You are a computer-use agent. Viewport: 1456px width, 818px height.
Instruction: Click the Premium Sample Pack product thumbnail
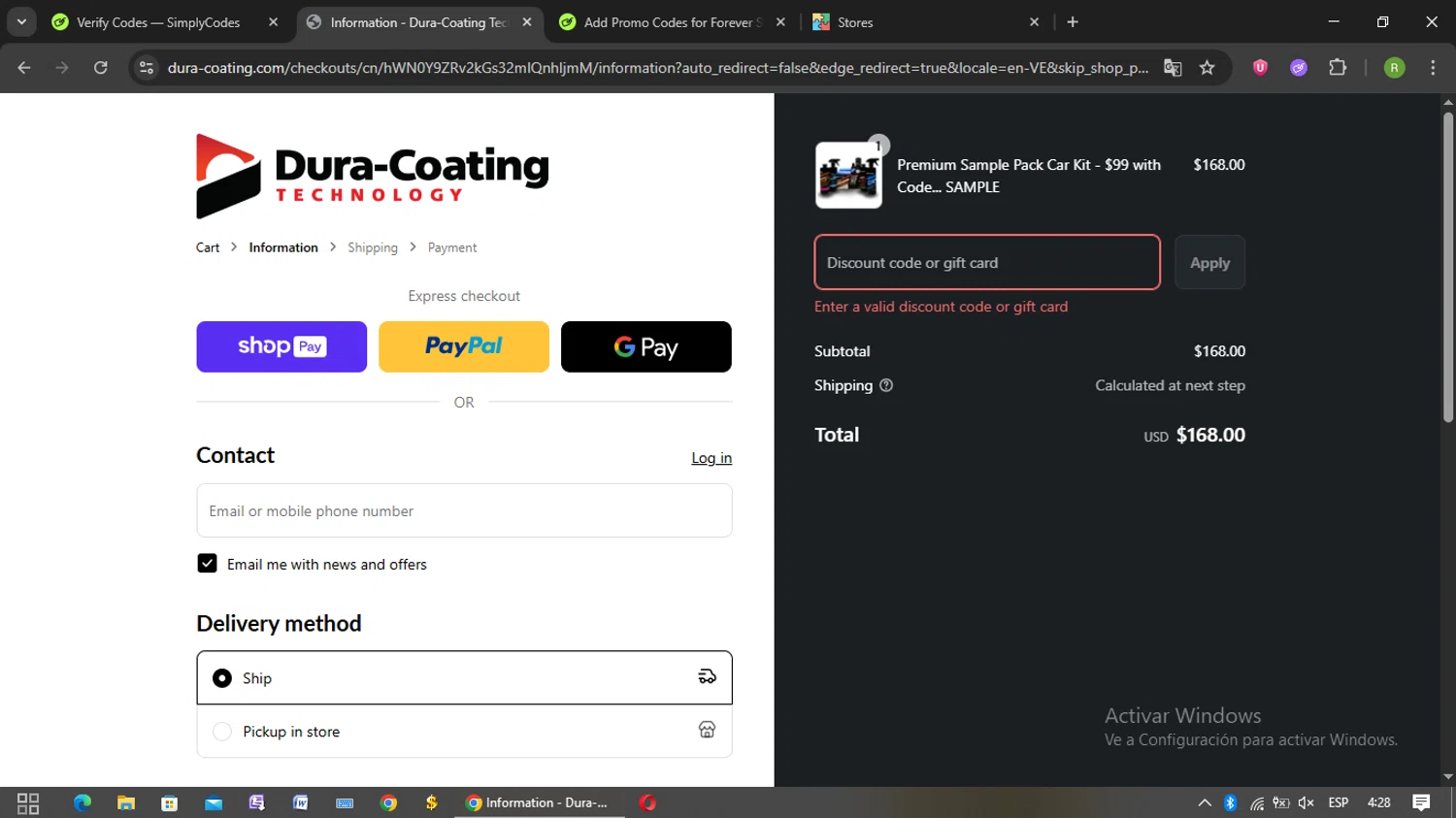coord(848,176)
